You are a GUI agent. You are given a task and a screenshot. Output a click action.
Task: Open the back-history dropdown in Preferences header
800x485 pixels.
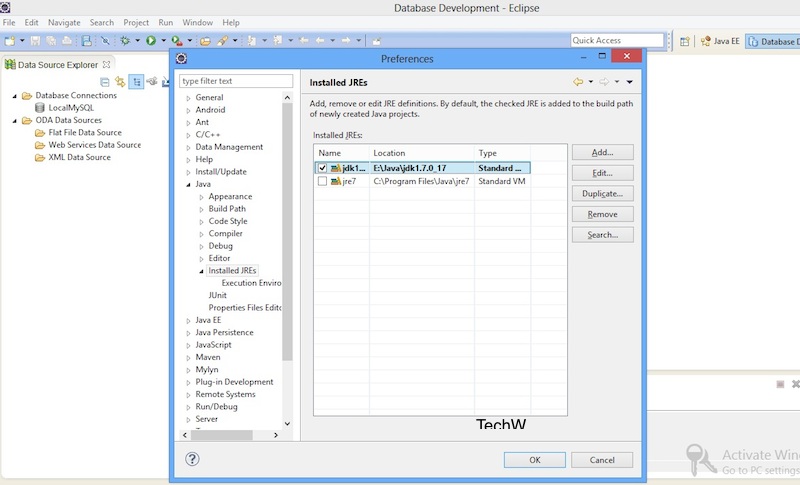click(591, 82)
